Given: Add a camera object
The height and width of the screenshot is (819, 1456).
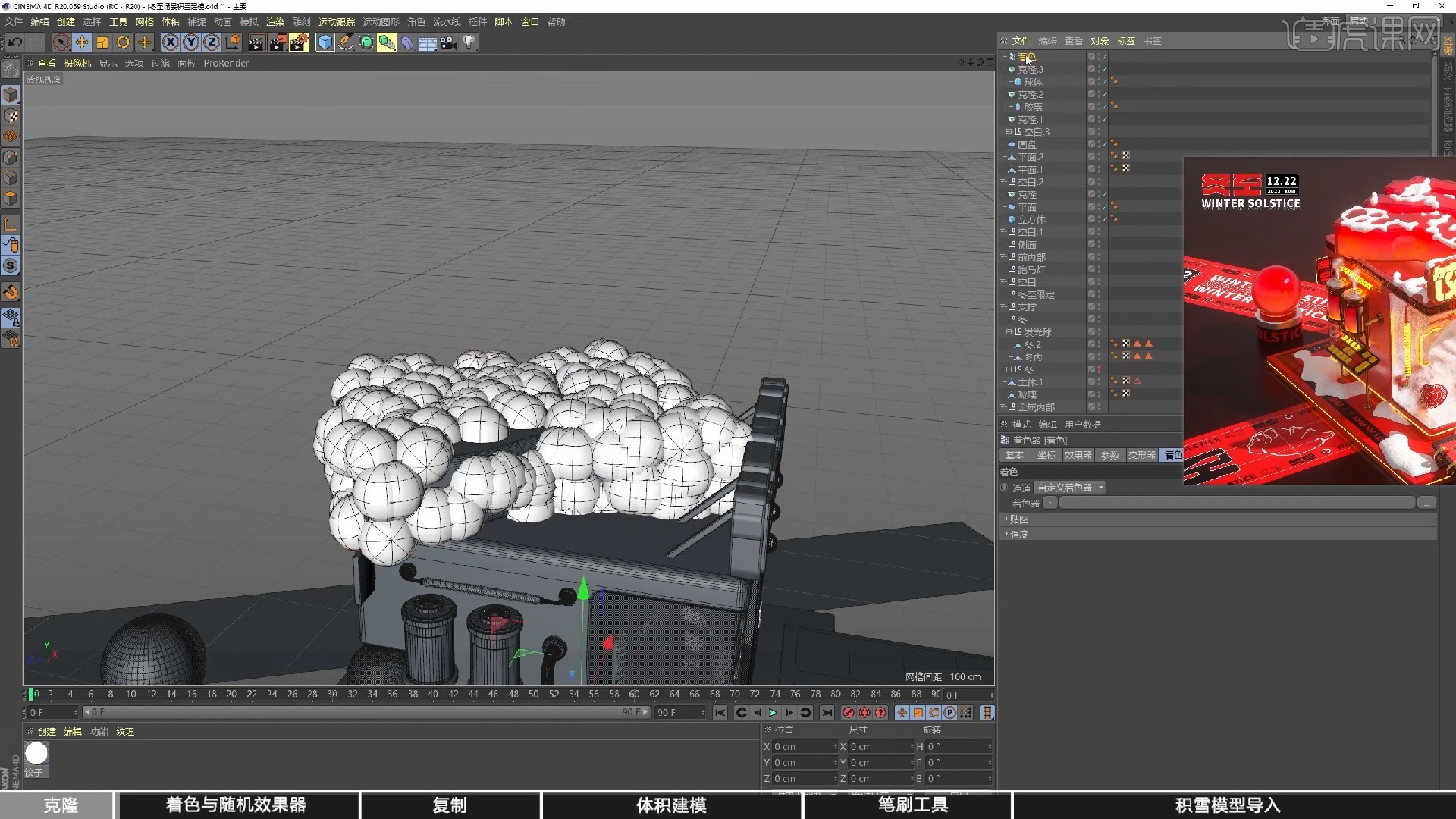Looking at the screenshot, I should coord(448,42).
